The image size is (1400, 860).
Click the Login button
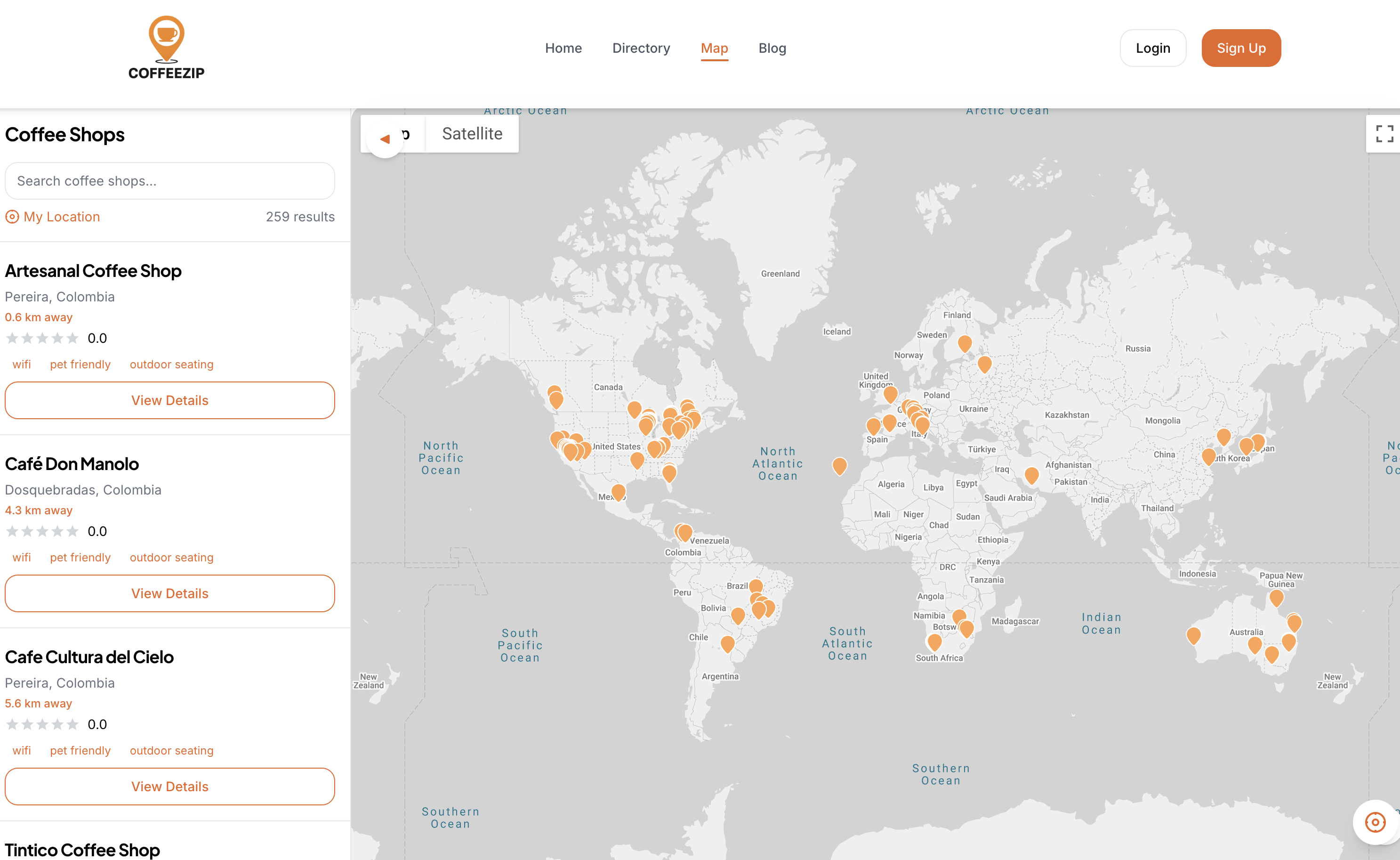1153,48
